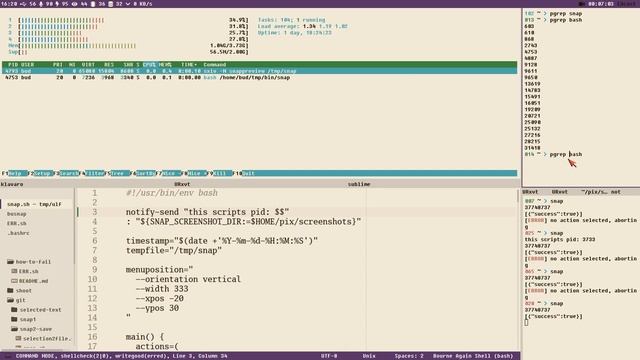Screen dimensions: 640x360
Task: Open the Spaces: 2 indentation menu
Action: [x=409, y=356]
